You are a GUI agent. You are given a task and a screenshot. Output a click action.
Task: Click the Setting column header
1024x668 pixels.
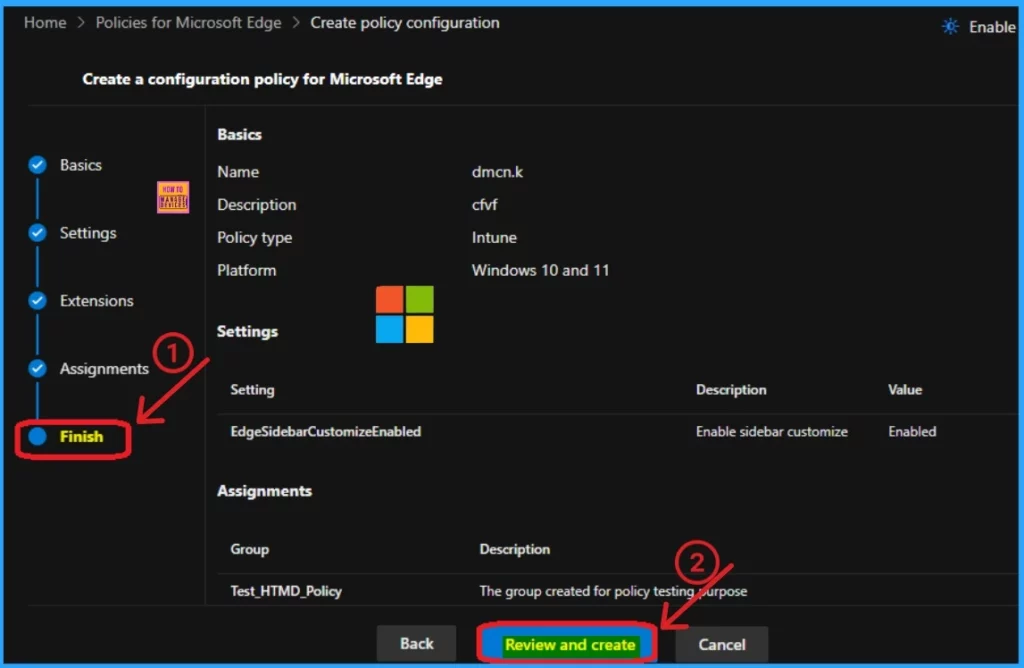tap(252, 390)
